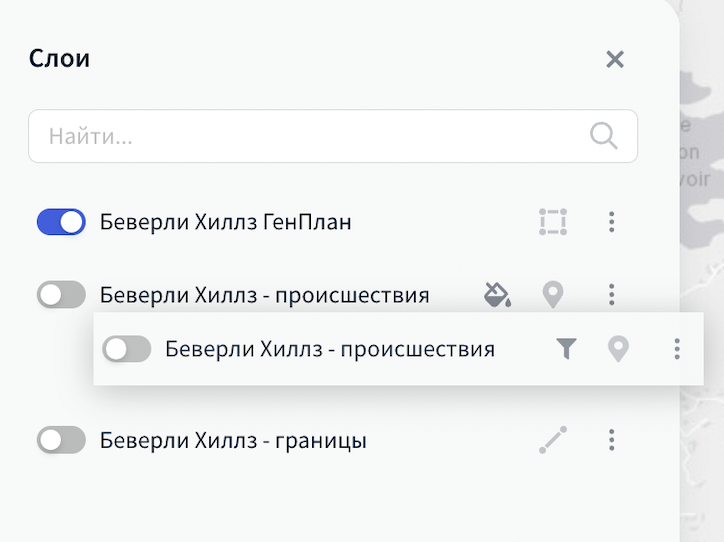Click the line icon on границы layer
Viewport: 724px width, 542px height.
tap(553, 440)
